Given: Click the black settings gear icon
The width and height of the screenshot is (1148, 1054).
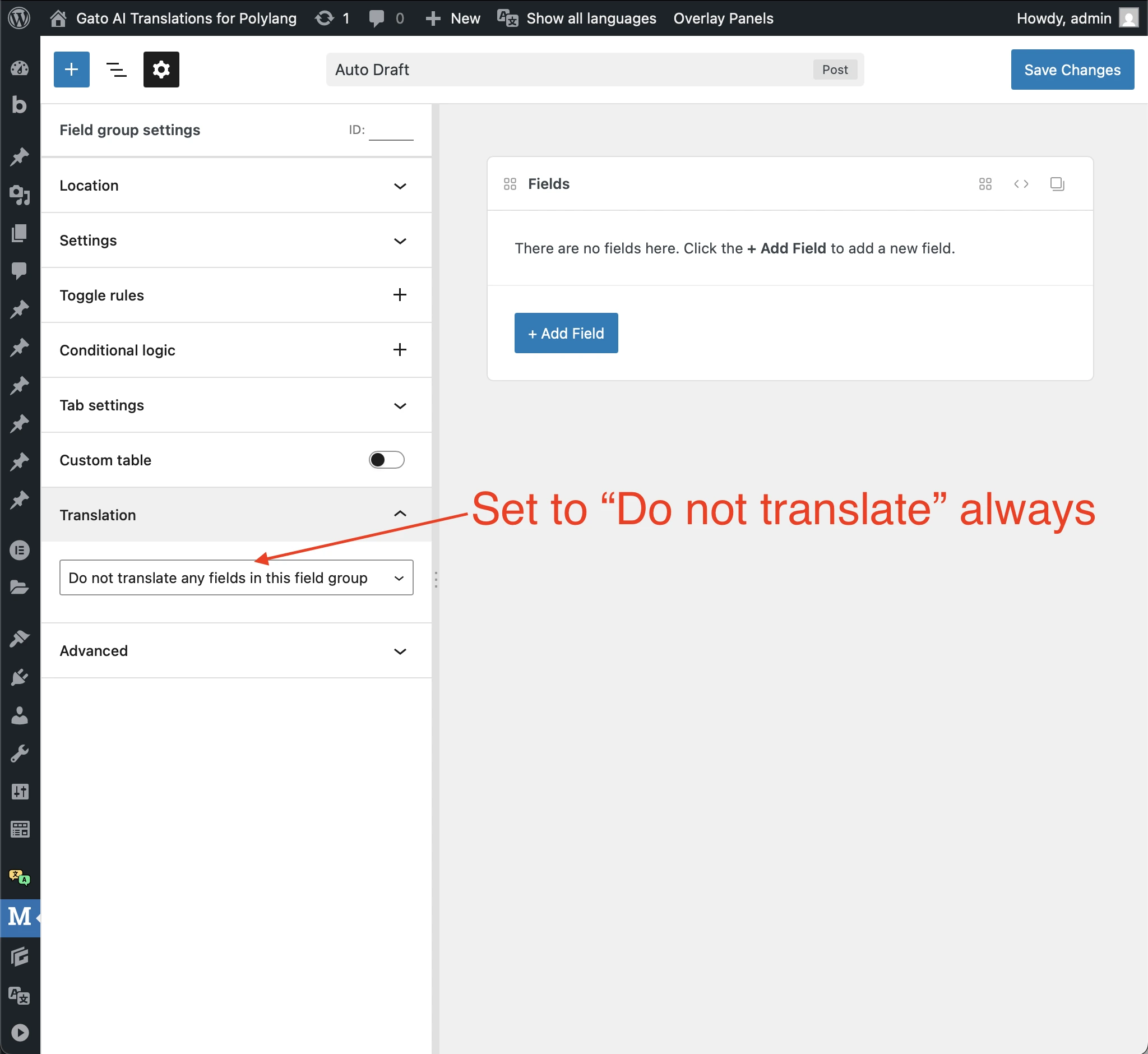Looking at the screenshot, I should click(x=161, y=69).
